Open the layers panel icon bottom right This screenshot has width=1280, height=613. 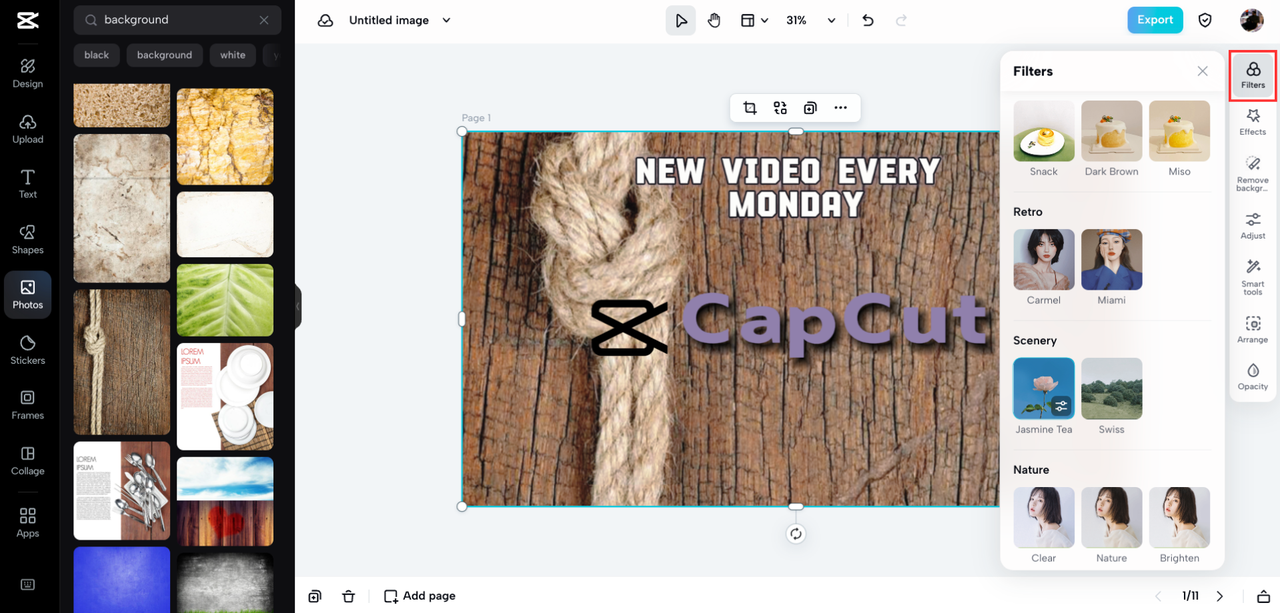click(1263, 596)
